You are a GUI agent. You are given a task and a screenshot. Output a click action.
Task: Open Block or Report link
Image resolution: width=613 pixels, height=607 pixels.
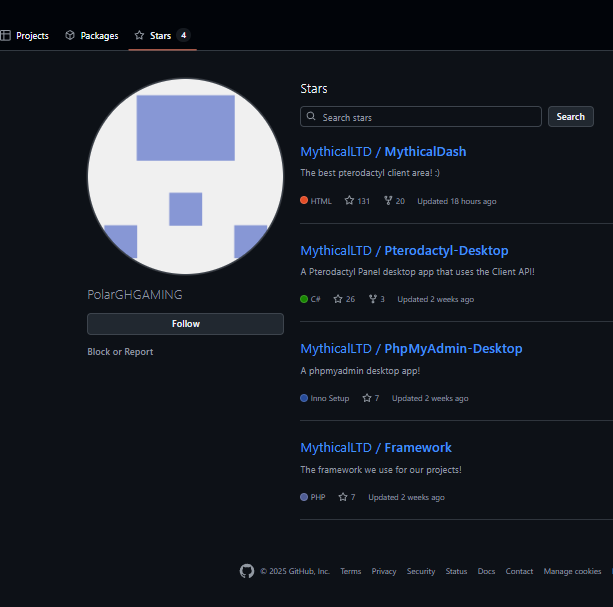(120, 352)
